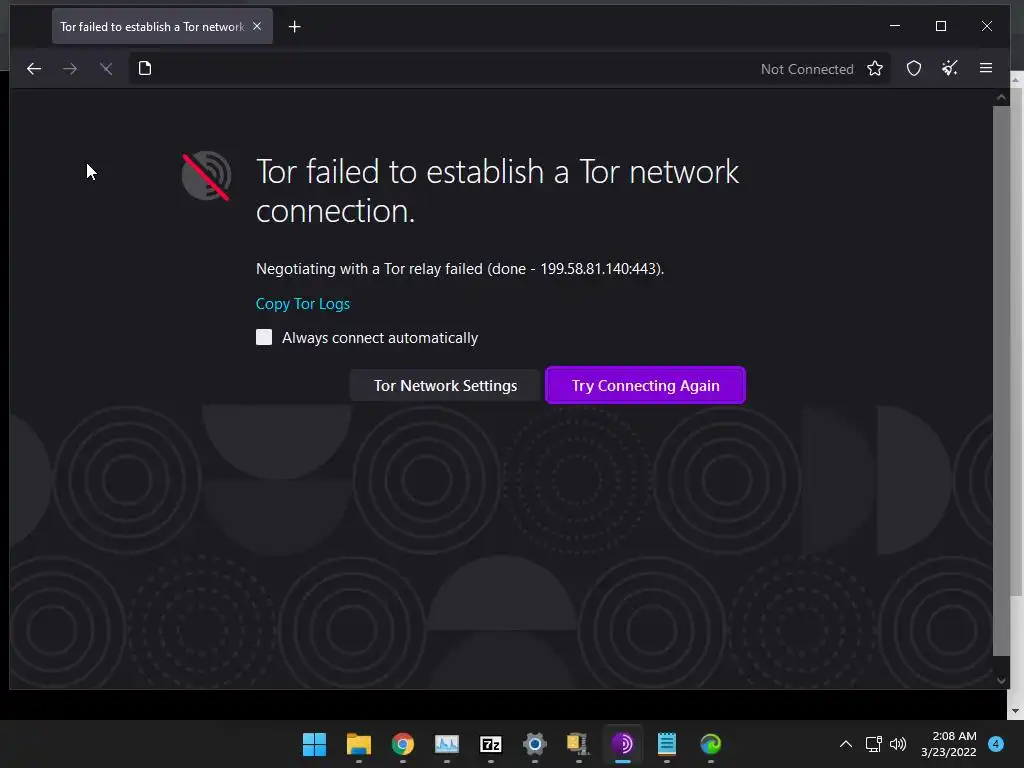Image resolution: width=1024 pixels, height=768 pixels.
Task: Switch to Tor Browser taskbar icon
Action: pyautogui.click(x=622, y=744)
